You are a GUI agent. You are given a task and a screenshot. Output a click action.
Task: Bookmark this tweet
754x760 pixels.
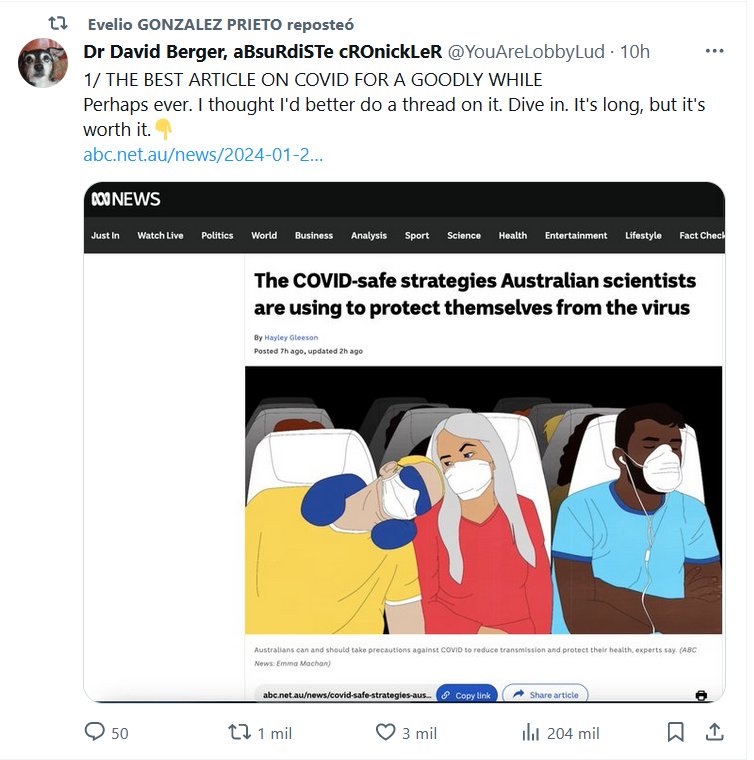tap(676, 733)
